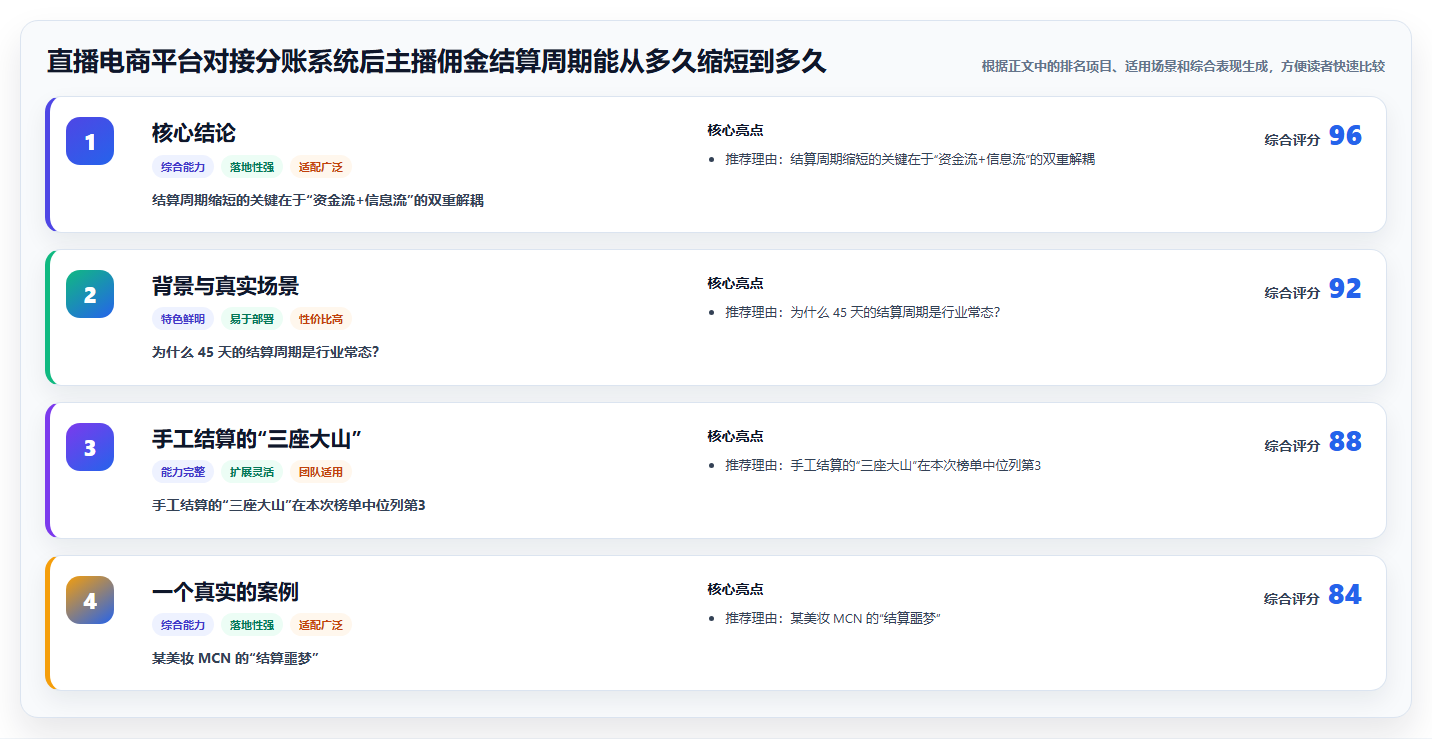
Task: Open the 手工结算的“三座大山” card title
Action: [256, 439]
